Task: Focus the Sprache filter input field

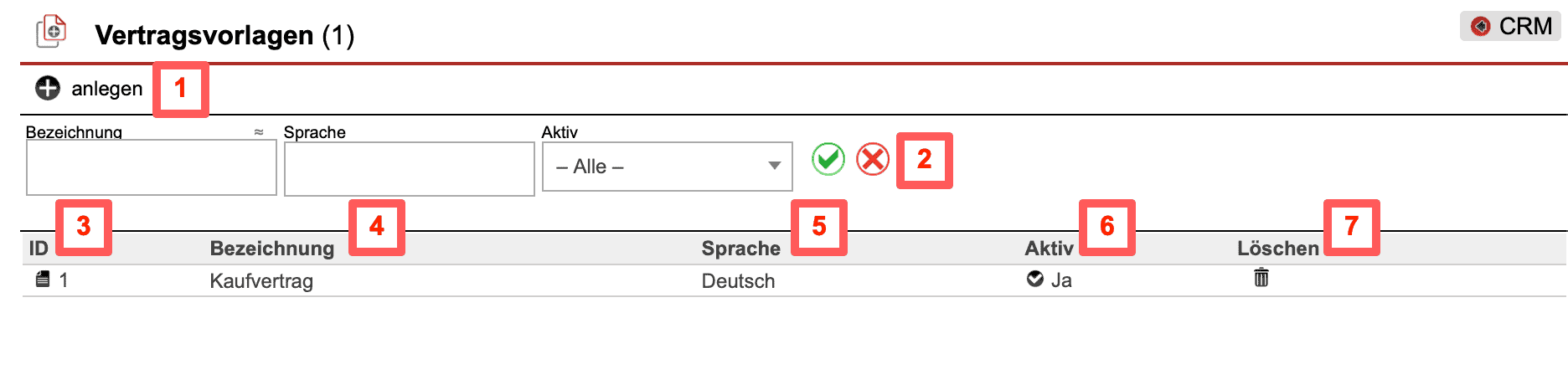Action: tap(409, 169)
